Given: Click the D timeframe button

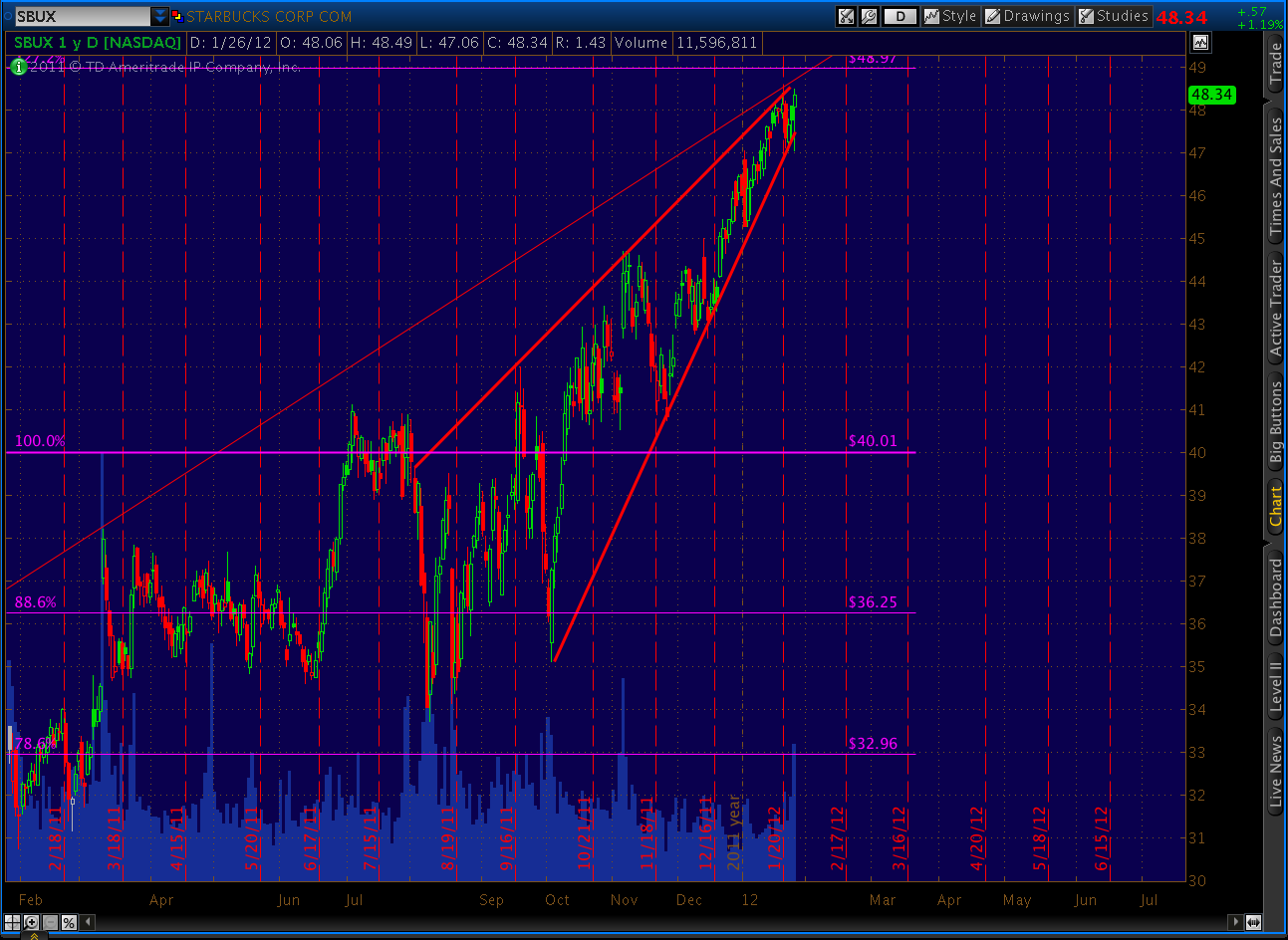Looking at the screenshot, I should click(x=901, y=16).
